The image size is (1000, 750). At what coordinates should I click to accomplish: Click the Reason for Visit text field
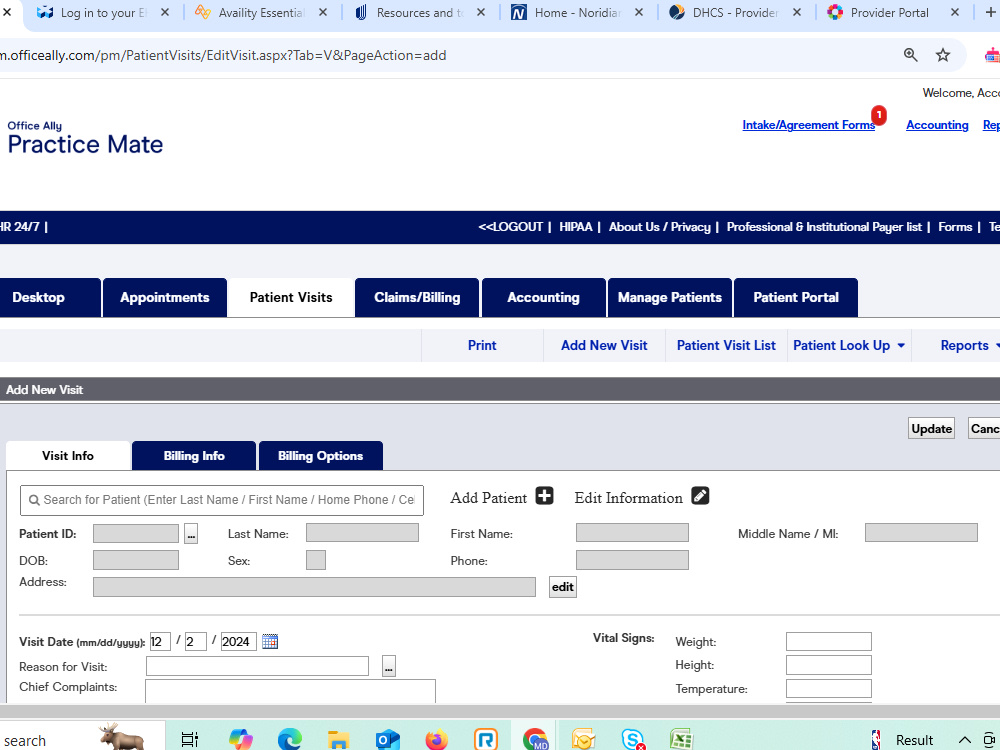click(257, 666)
